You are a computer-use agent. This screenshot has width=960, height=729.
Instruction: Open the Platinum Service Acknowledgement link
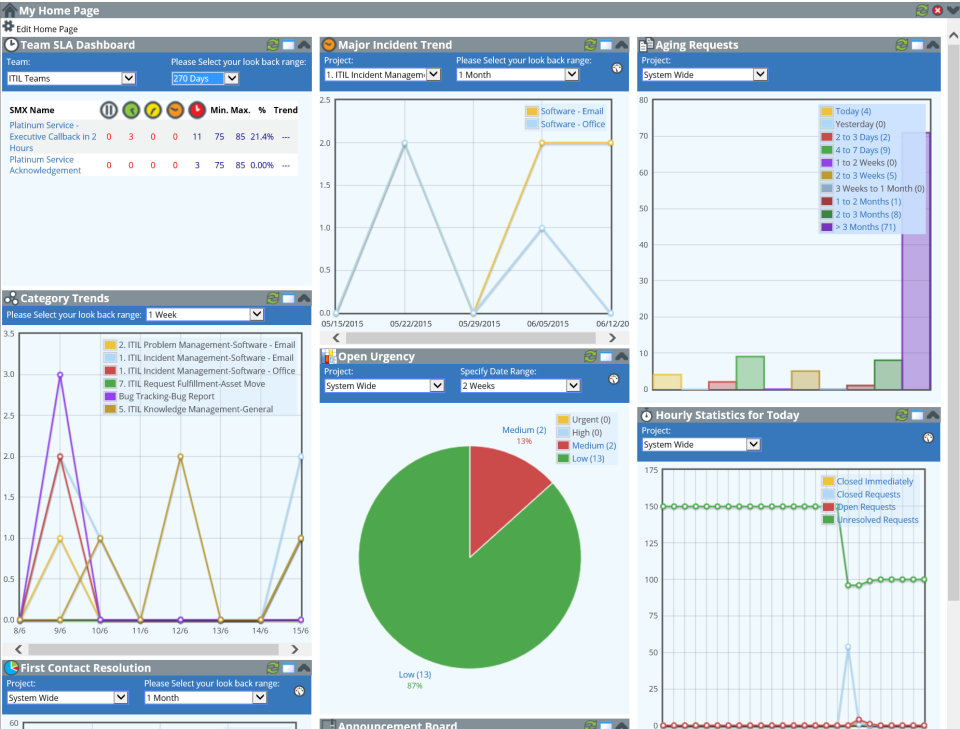coord(46,164)
